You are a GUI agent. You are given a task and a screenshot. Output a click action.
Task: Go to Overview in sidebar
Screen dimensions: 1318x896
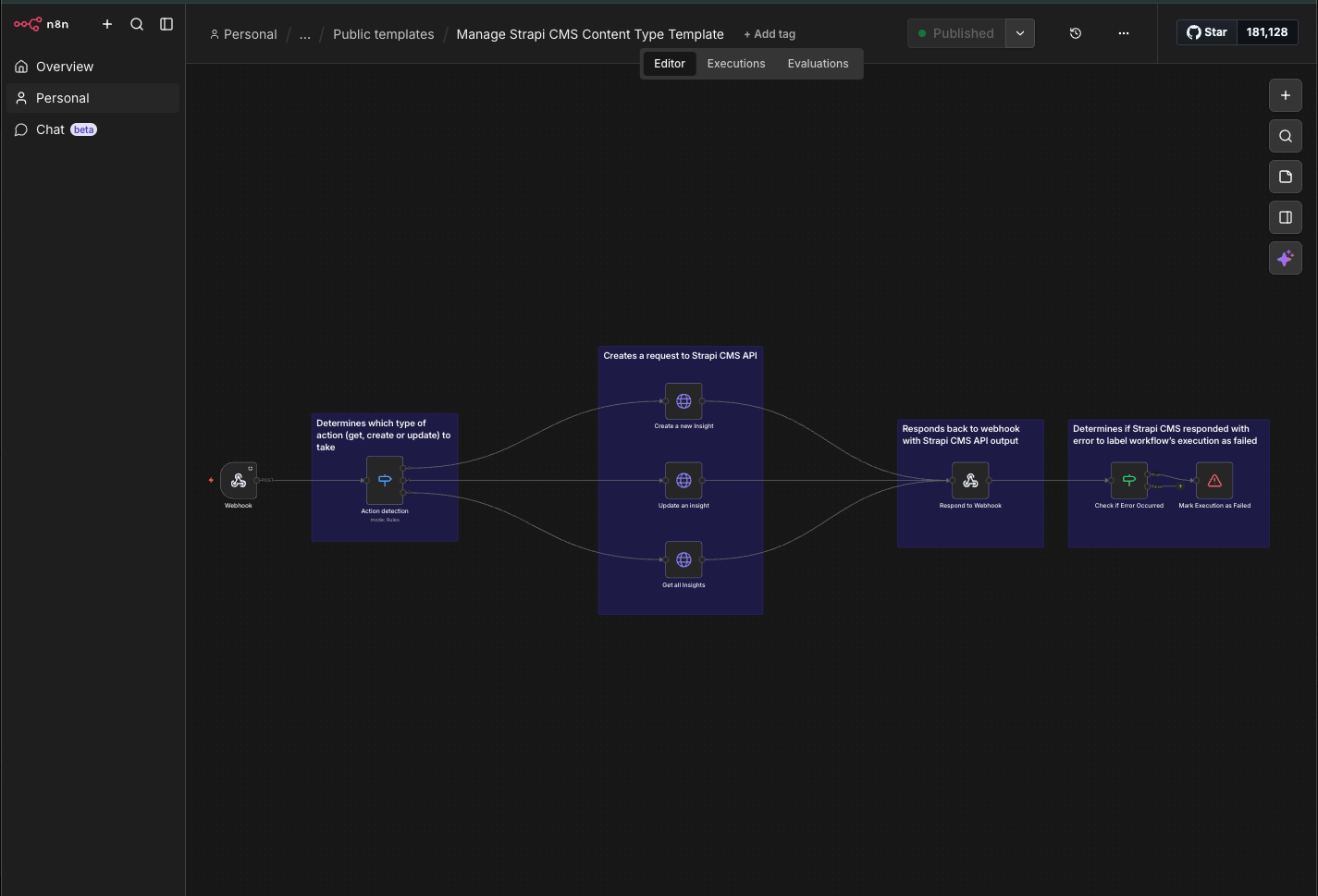92,67
